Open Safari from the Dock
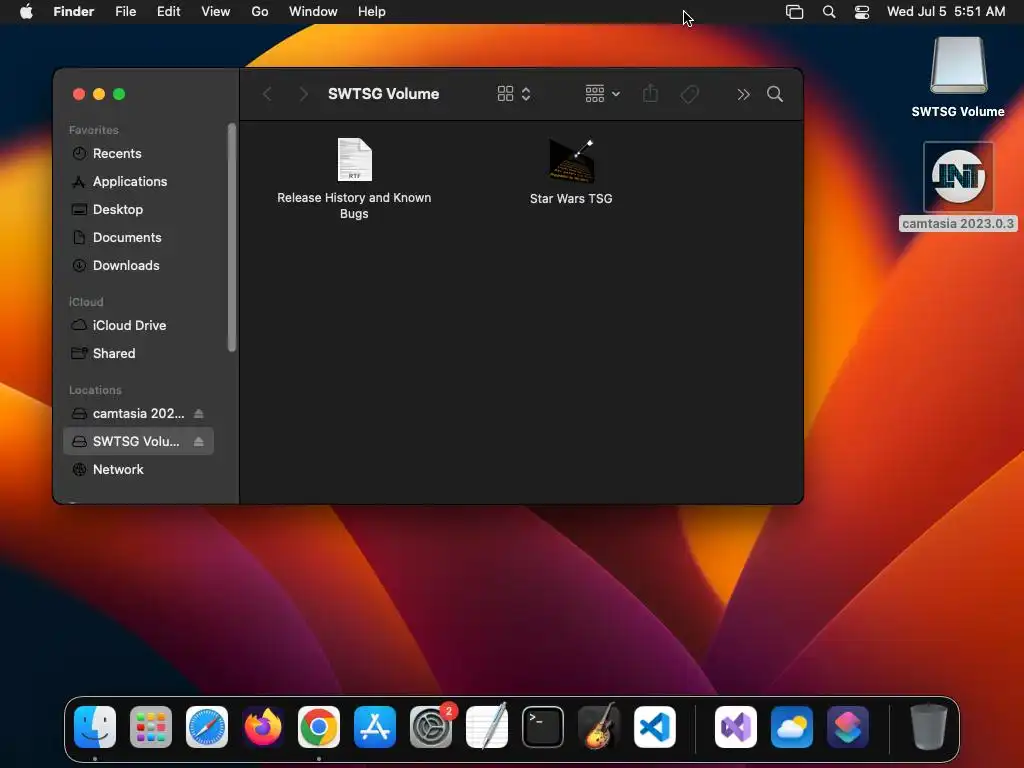 (207, 727)
